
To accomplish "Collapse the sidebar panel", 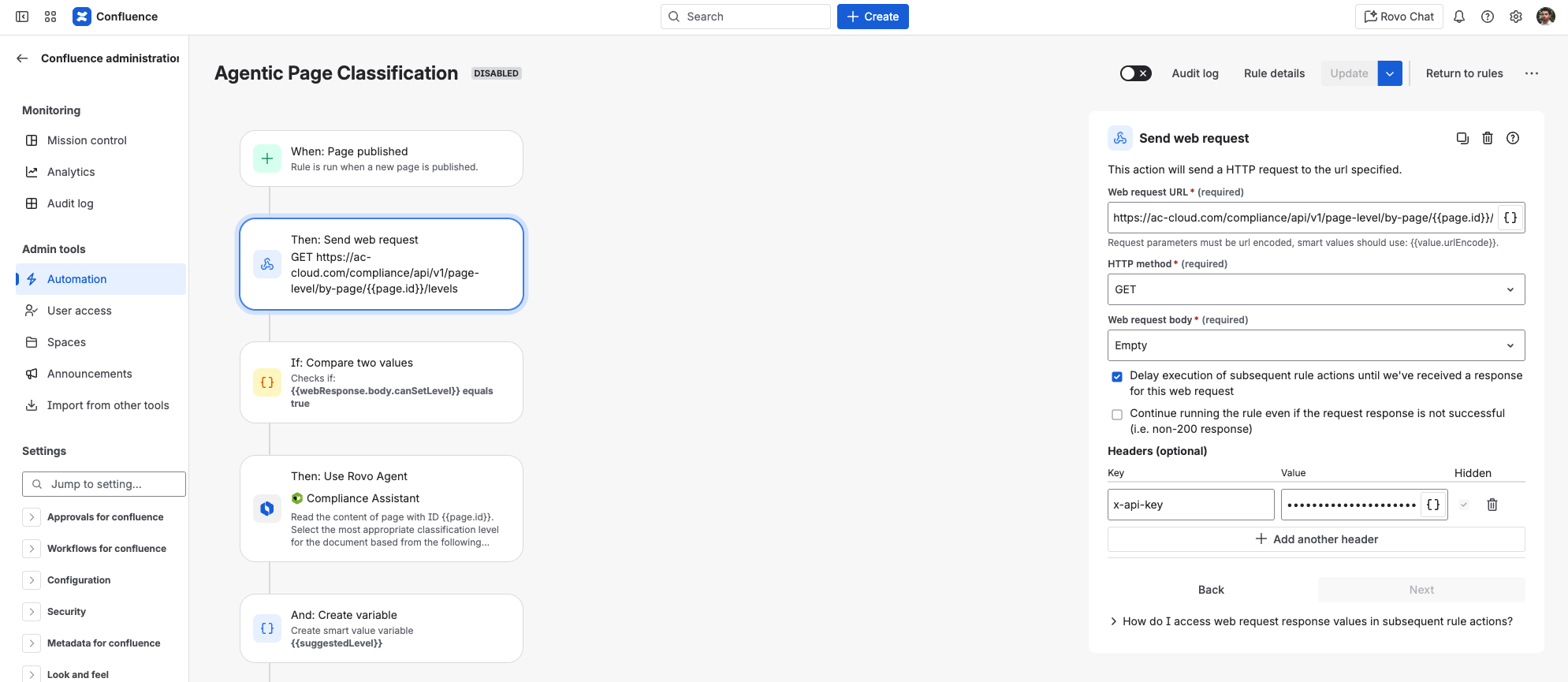I will [22, 17].
